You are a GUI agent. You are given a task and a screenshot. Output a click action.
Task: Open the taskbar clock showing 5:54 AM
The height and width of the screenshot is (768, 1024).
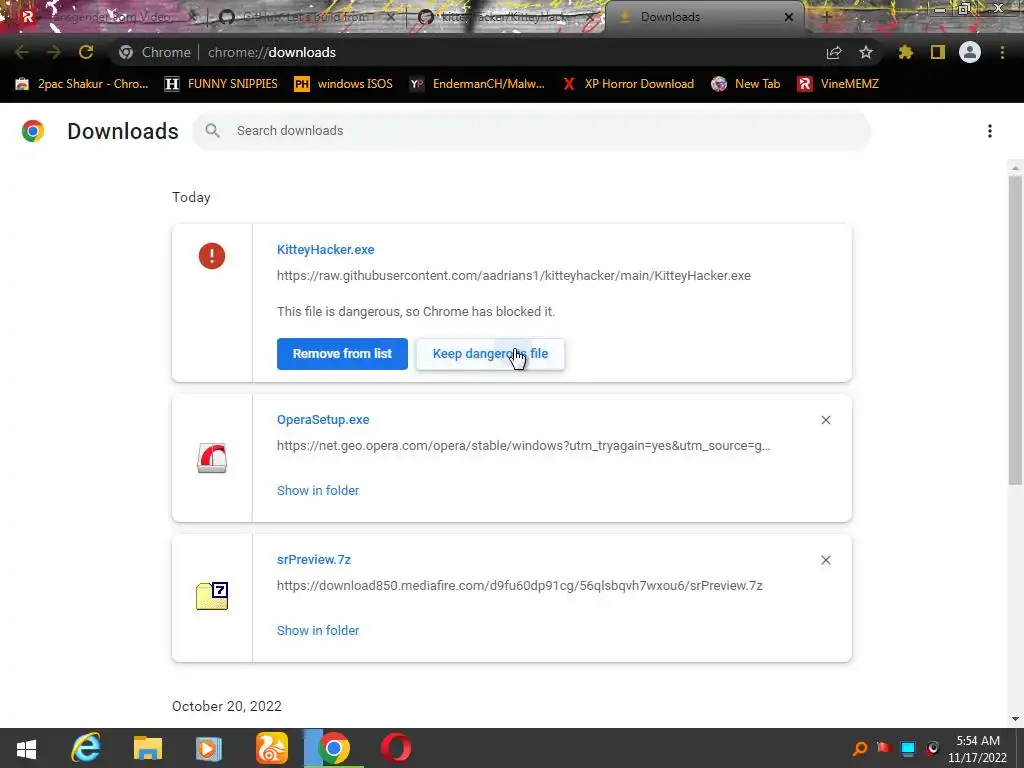(977, 749)
